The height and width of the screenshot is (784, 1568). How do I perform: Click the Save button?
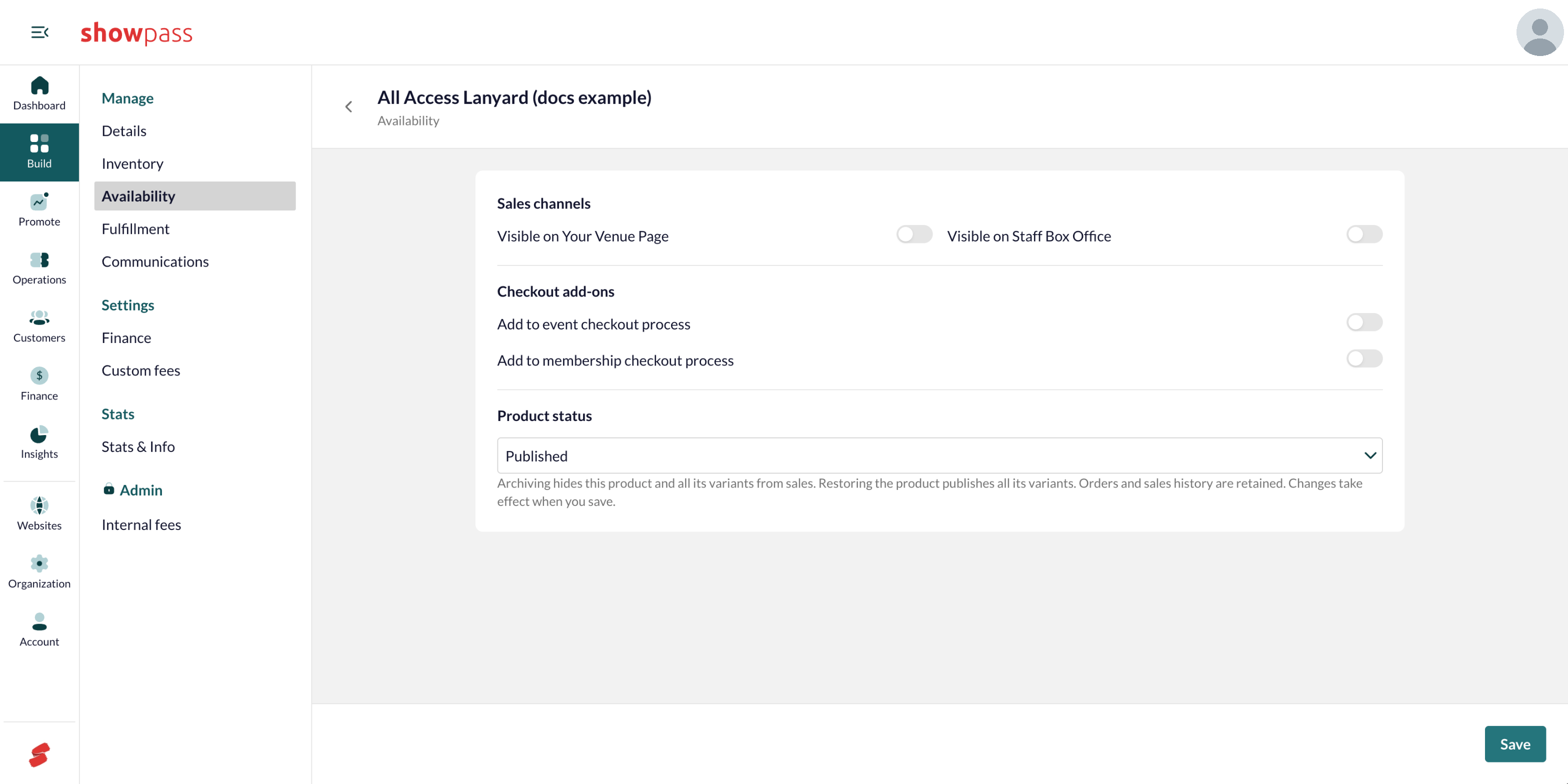(1515, 744)
